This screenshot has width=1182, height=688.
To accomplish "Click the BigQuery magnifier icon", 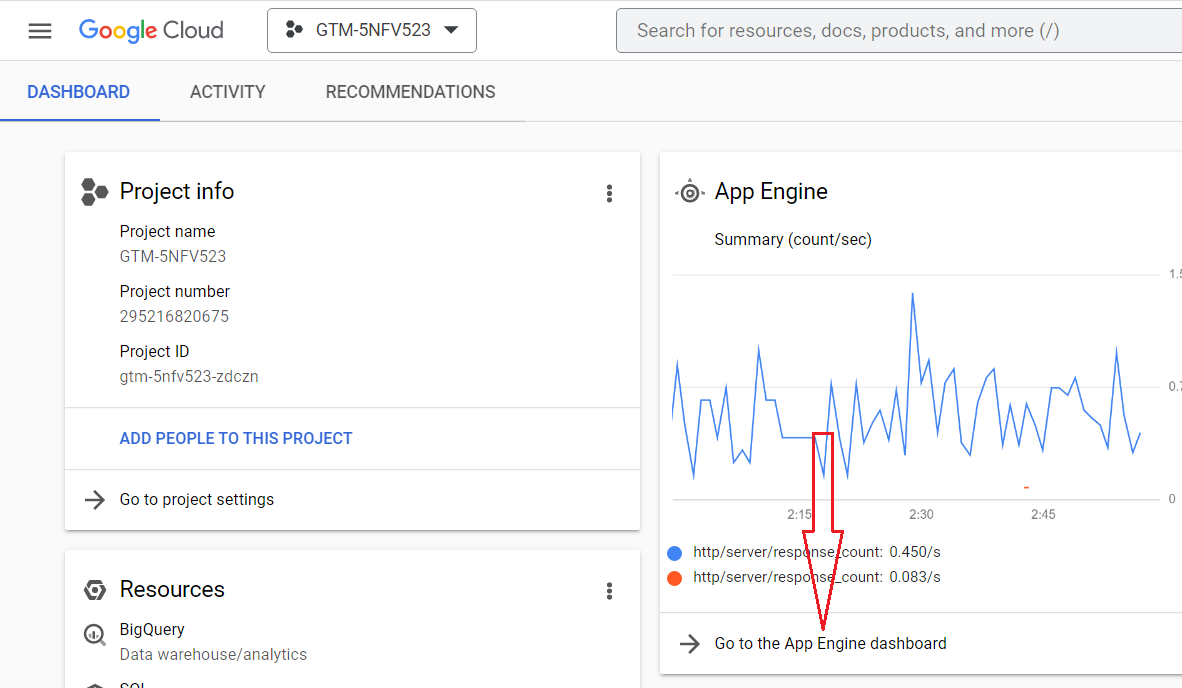I will pyautogui.click(x=95, y=634).
